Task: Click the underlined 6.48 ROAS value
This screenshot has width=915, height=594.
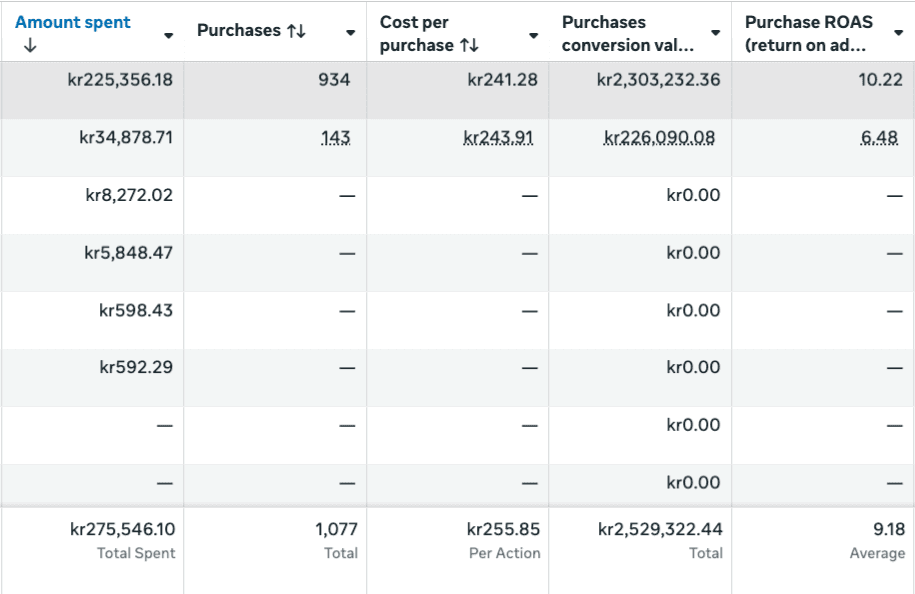Action: pyautogui.click(x=879, y=138)
